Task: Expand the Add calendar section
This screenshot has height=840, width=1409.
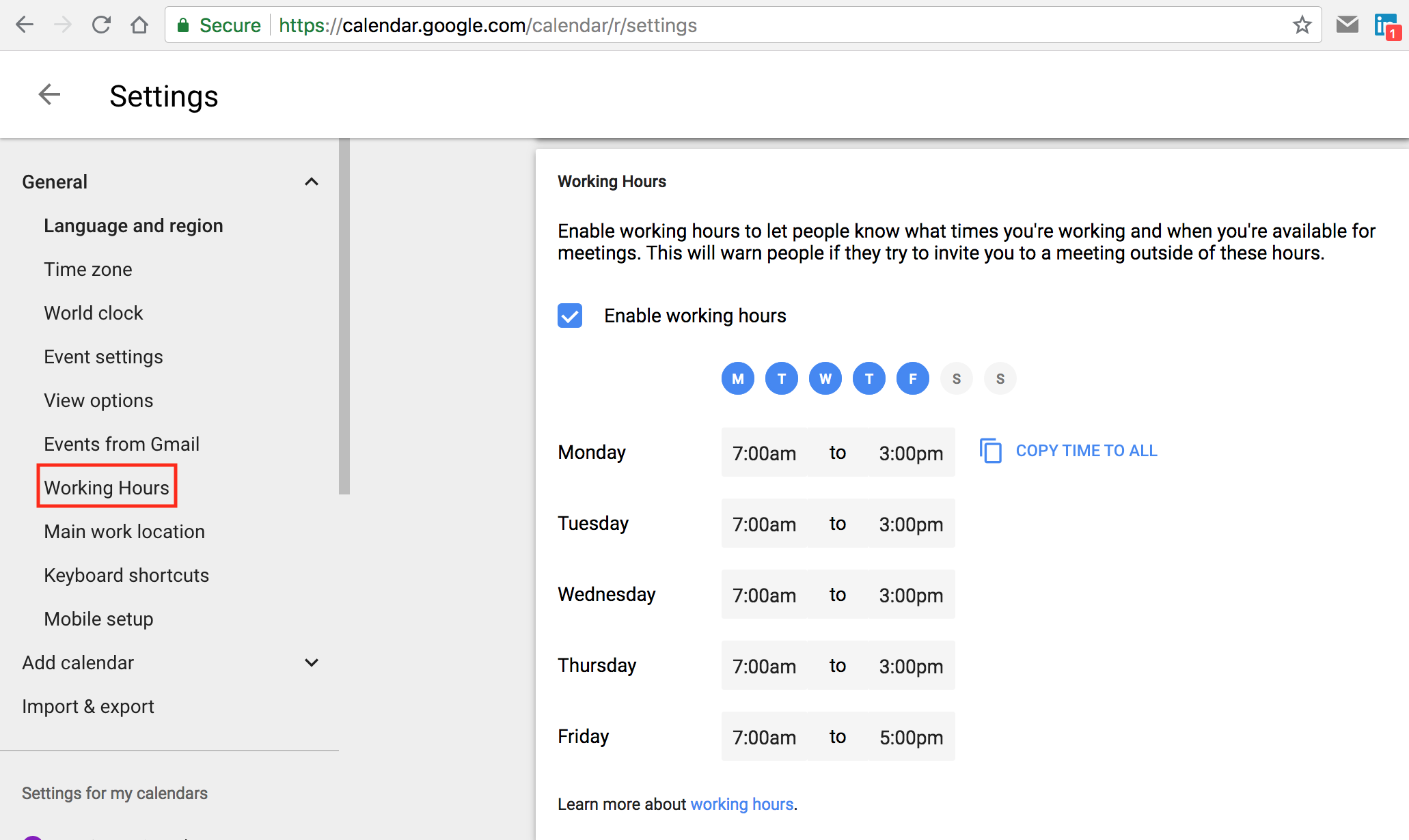Action: click(312, 662)
